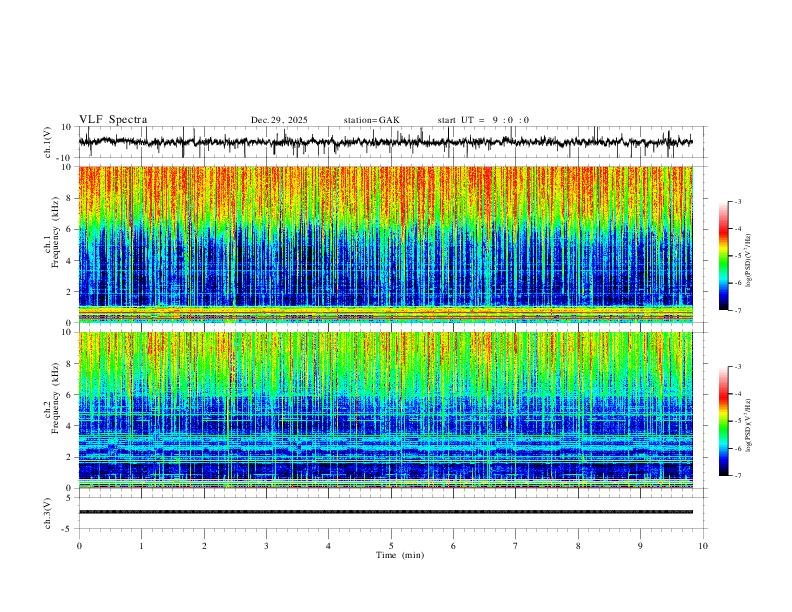792x612 pixels.
Task: Click the "ch.3(V)" axis label
Action: click(48, 513)
